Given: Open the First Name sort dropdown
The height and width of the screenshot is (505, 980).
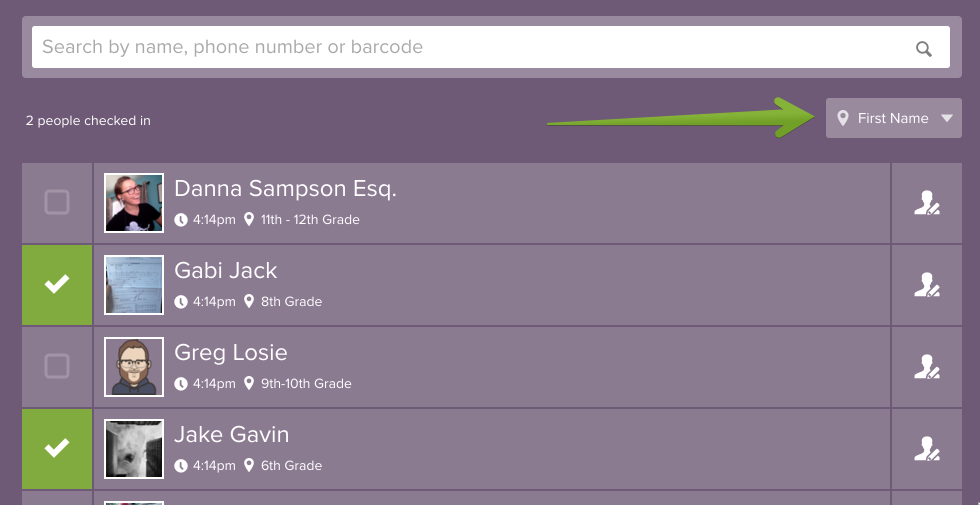Looking at the screenshot, I should (893, 118).
